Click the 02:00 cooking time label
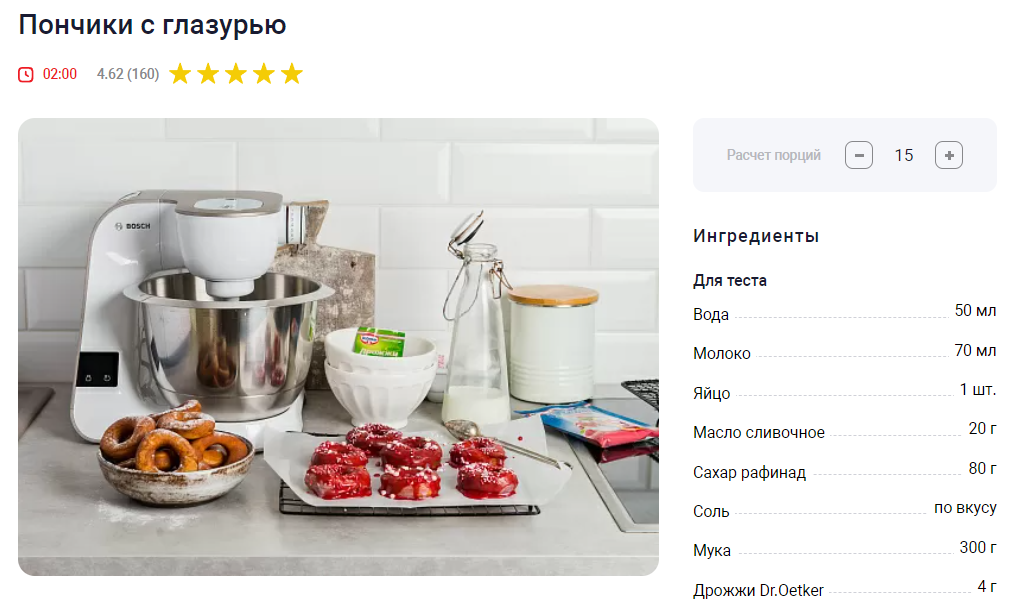 [60, 74]
